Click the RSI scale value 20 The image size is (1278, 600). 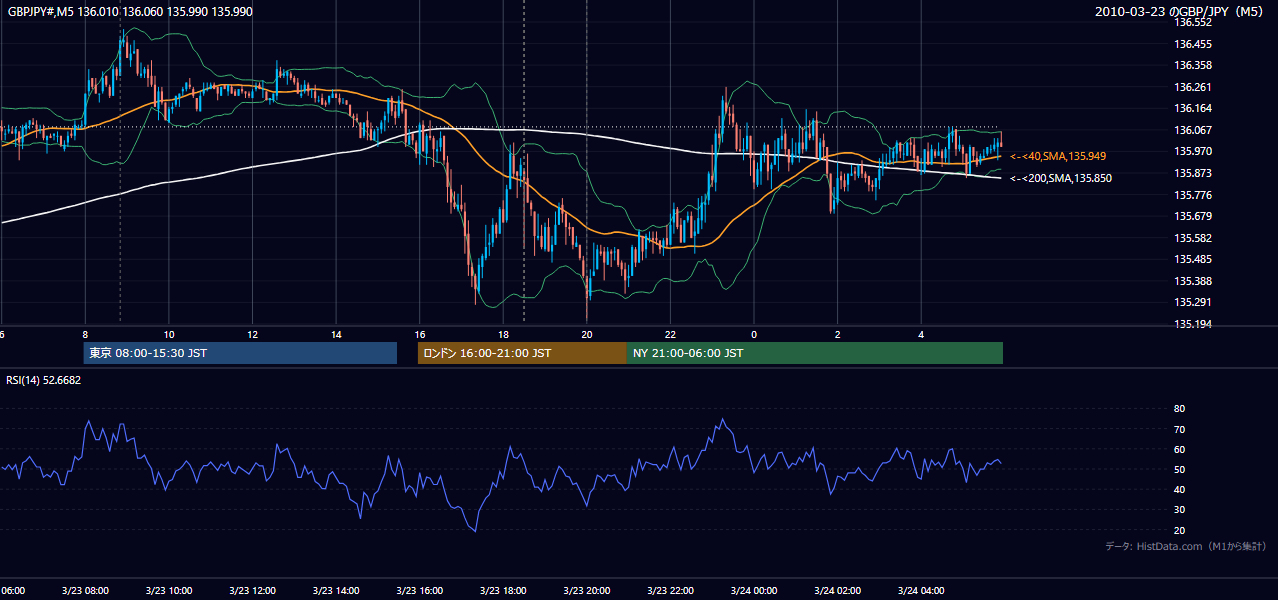(1179, 530)
